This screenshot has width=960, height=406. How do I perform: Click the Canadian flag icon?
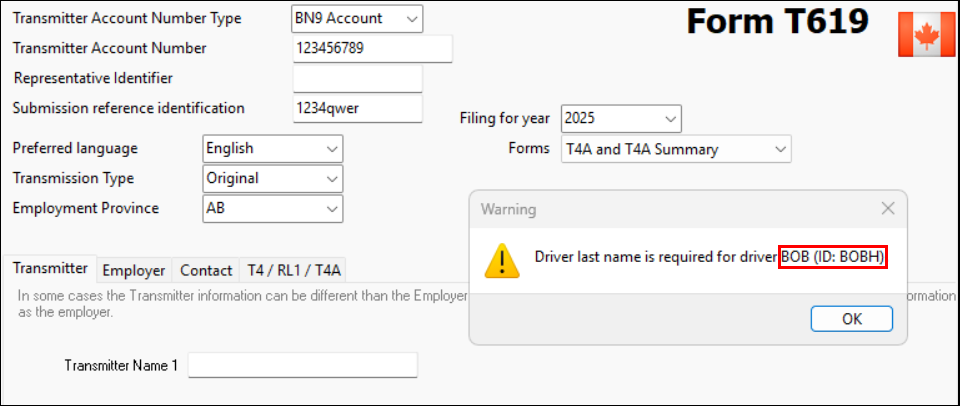coord(926,34)
